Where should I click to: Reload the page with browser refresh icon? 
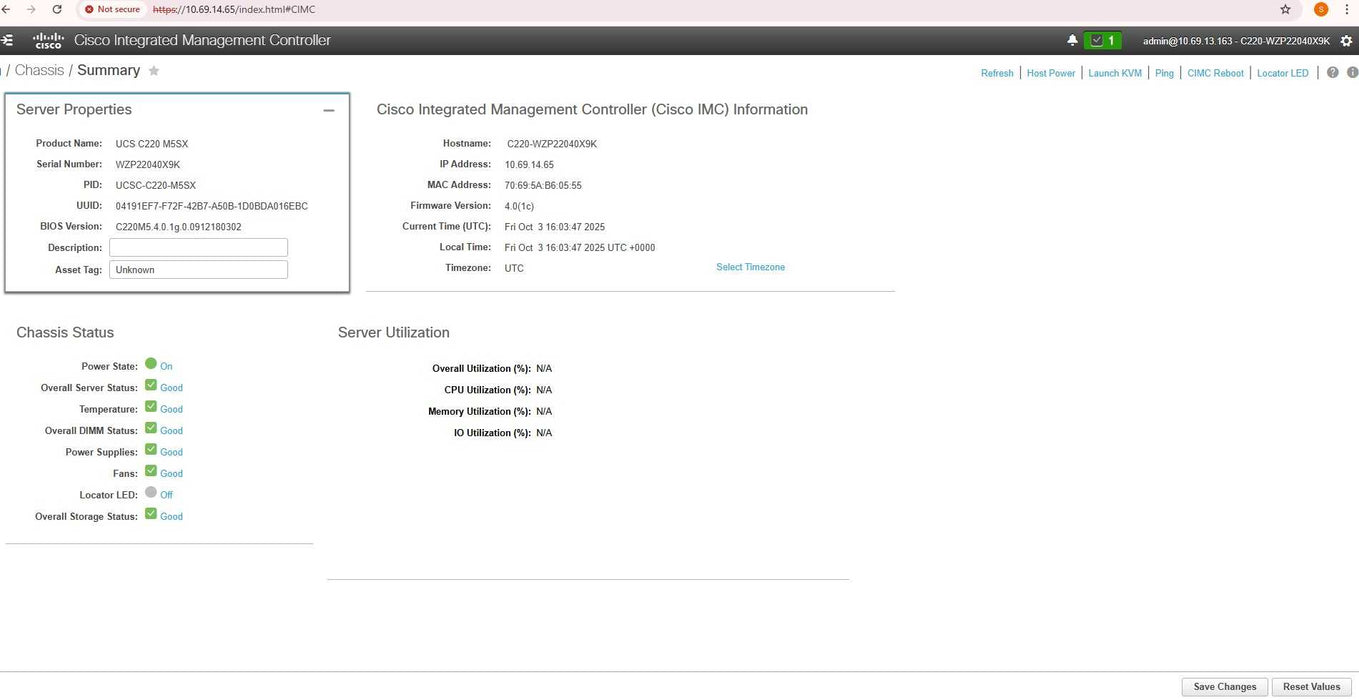click(57, 9)
